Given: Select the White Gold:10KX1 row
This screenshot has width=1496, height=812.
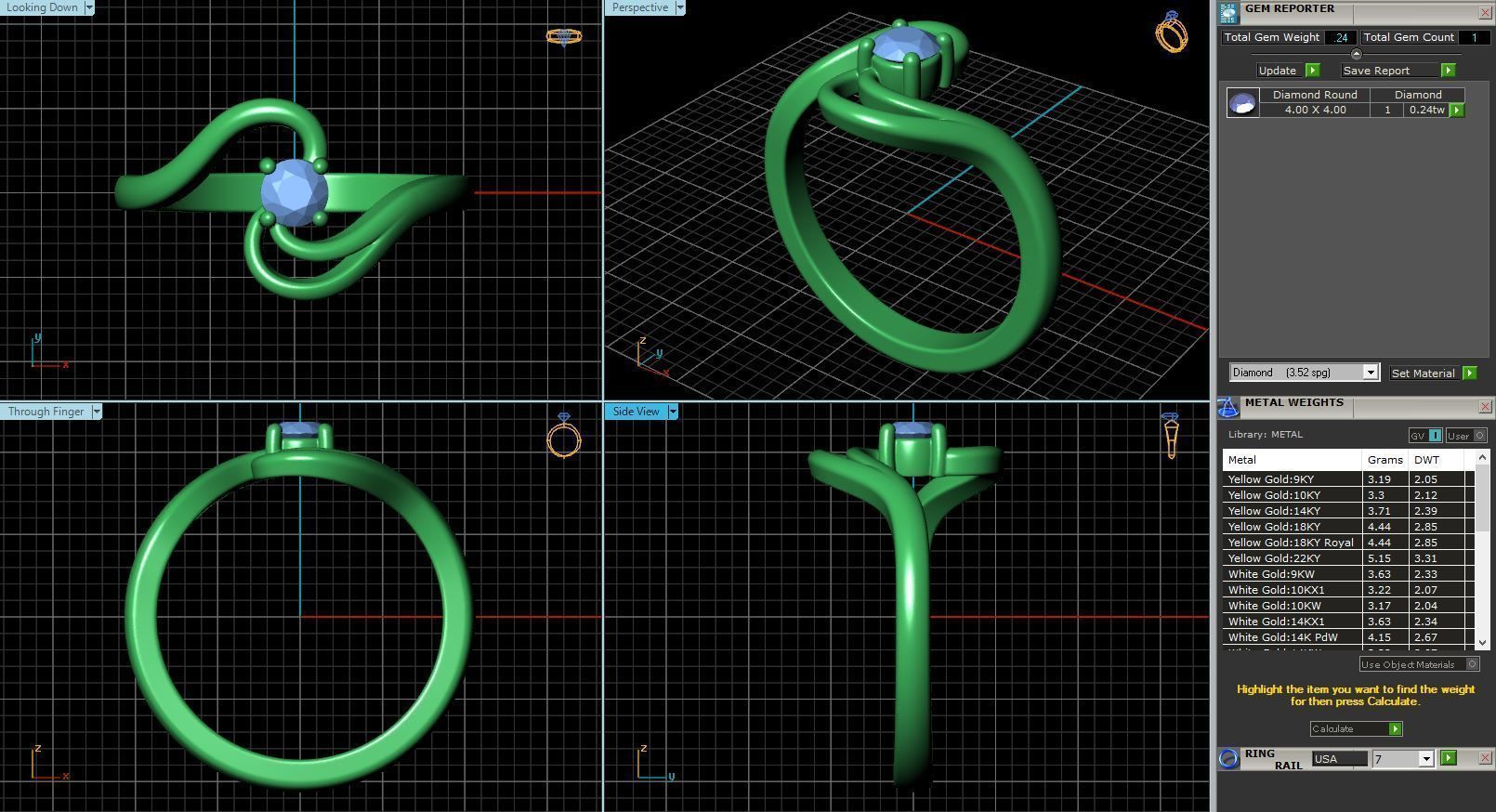Looking at the screenshot, I should coord(1347,590).
